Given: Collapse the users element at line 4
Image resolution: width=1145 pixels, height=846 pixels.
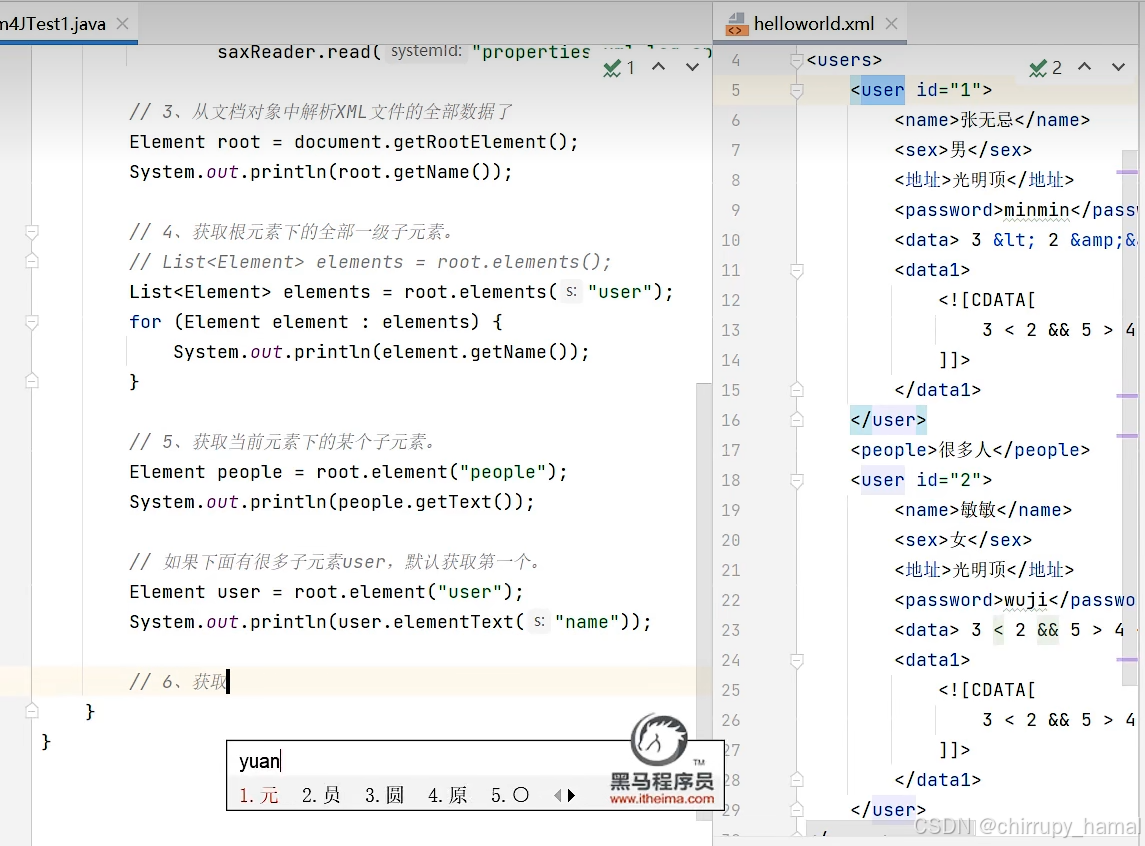Looking at the screenshot, I should [797, 60].
